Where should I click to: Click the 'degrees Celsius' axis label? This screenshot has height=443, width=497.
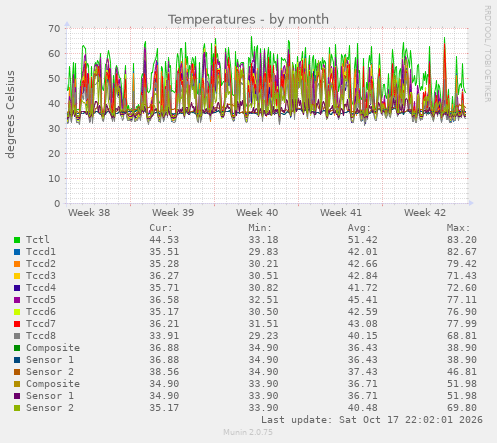click(10, 114)
